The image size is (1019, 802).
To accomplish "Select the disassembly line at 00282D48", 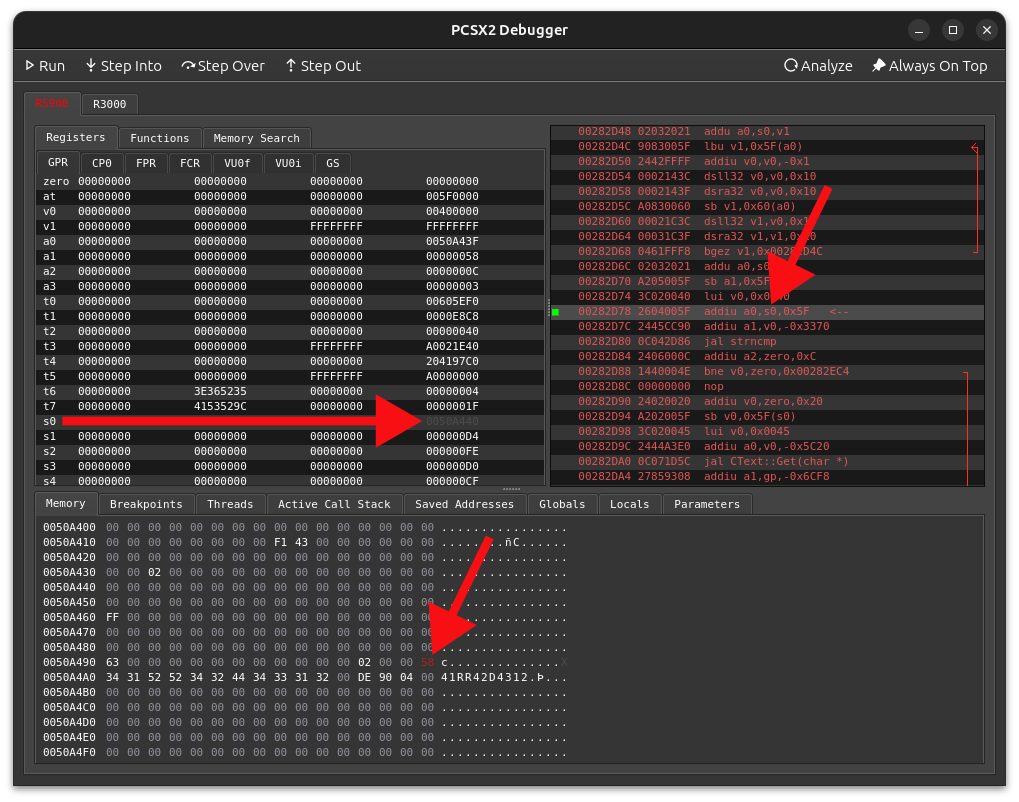I will pyautogui.click(x=767, y=131).
